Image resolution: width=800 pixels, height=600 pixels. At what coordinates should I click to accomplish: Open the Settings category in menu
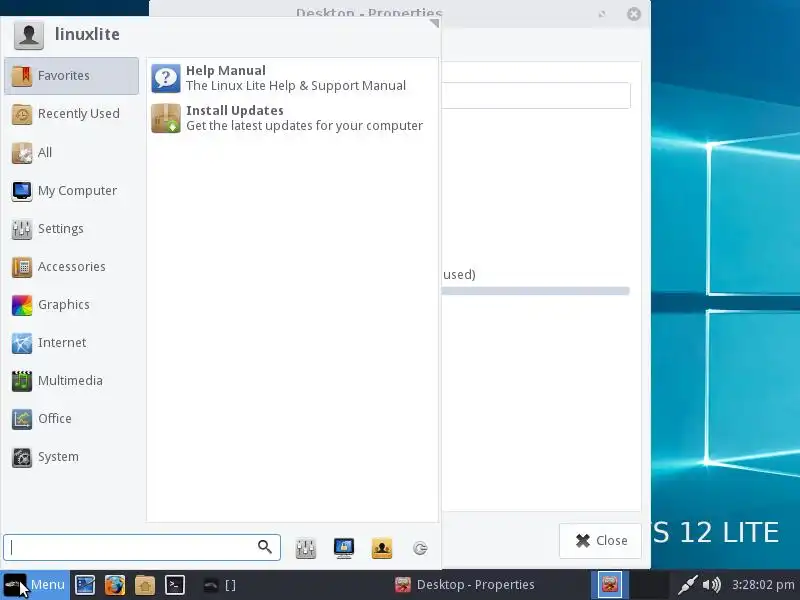[x=71, y=229]
